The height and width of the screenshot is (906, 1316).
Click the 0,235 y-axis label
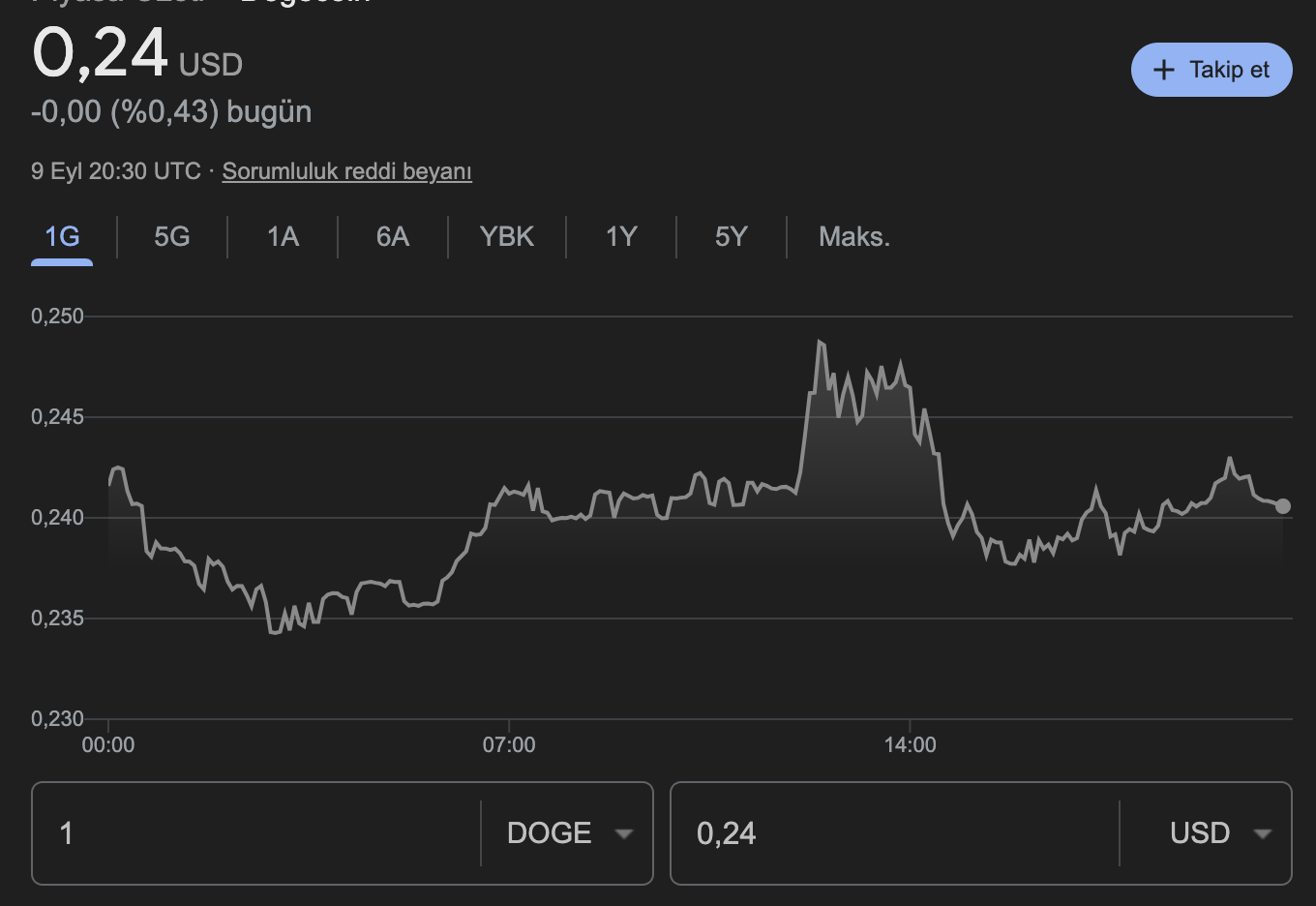pyautogui.click(x=57, y=618)
